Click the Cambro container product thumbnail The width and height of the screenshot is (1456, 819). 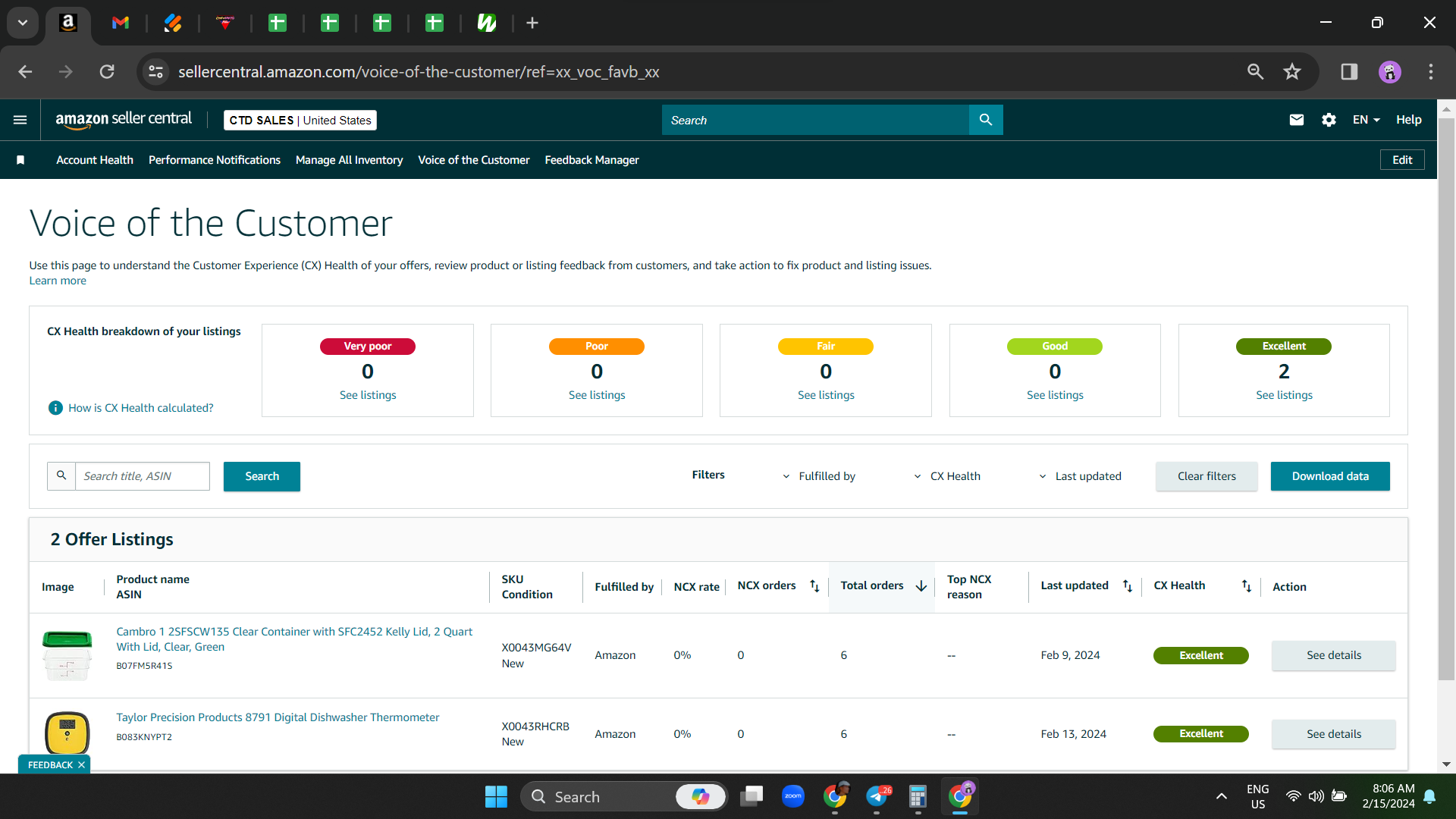point(67,655)
